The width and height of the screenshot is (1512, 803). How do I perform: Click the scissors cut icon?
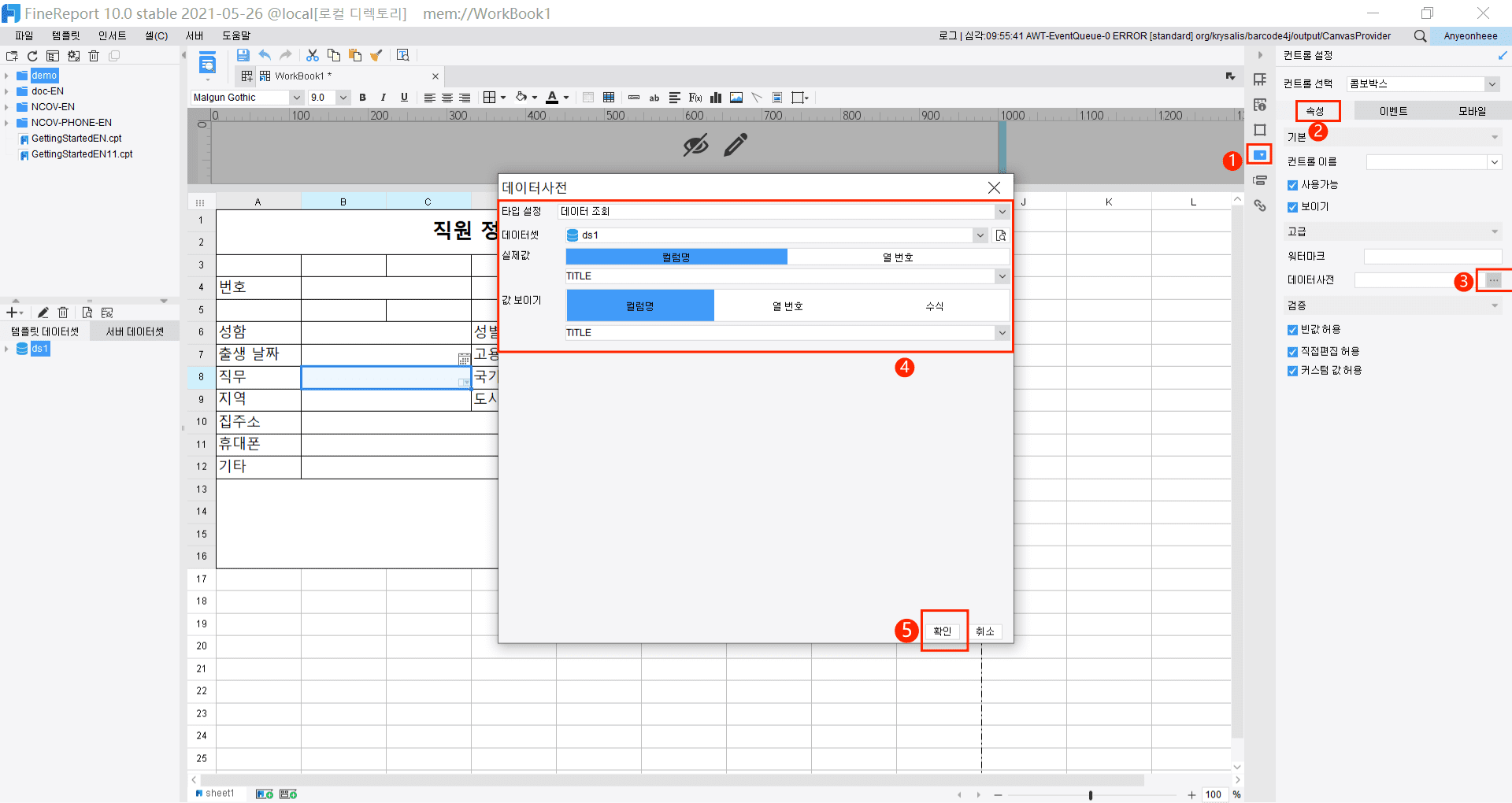pos(313,55)
